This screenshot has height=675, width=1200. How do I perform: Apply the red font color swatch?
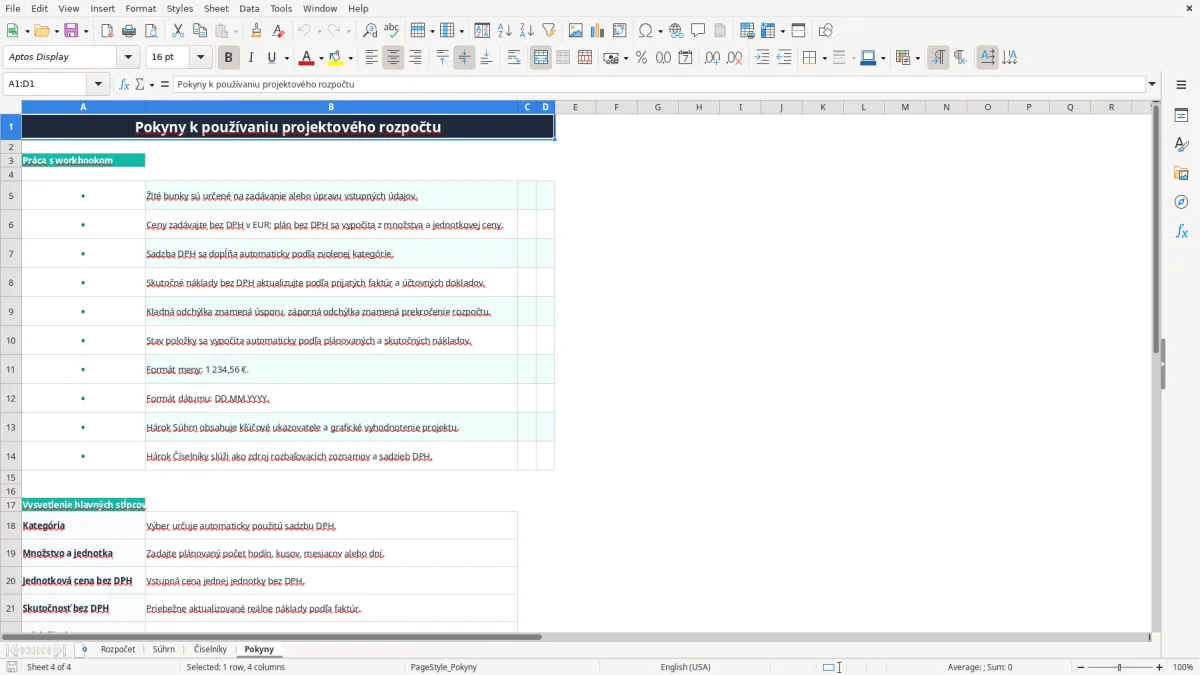click(306, 58)
